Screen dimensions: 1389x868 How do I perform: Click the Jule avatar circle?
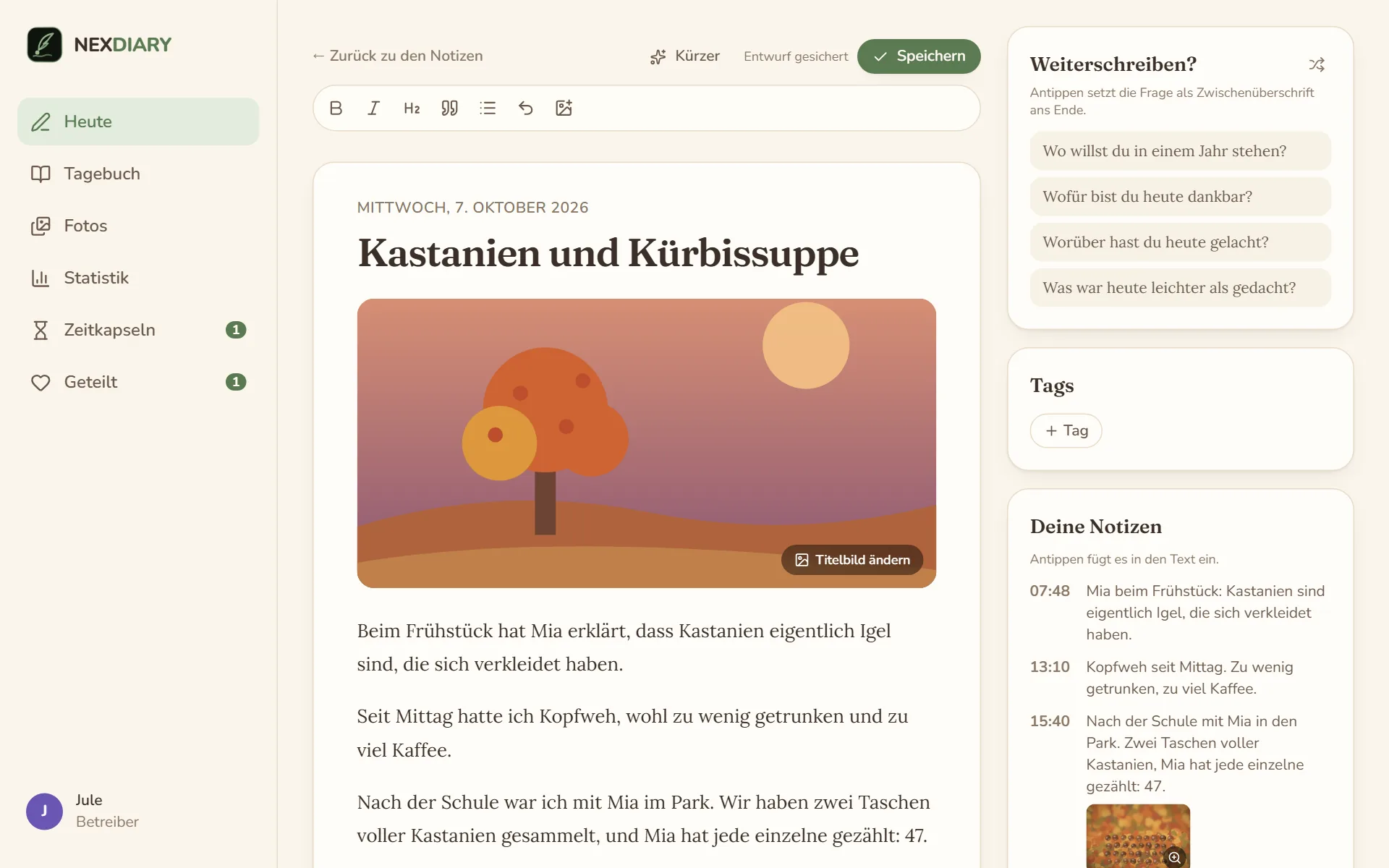[44, 811]
